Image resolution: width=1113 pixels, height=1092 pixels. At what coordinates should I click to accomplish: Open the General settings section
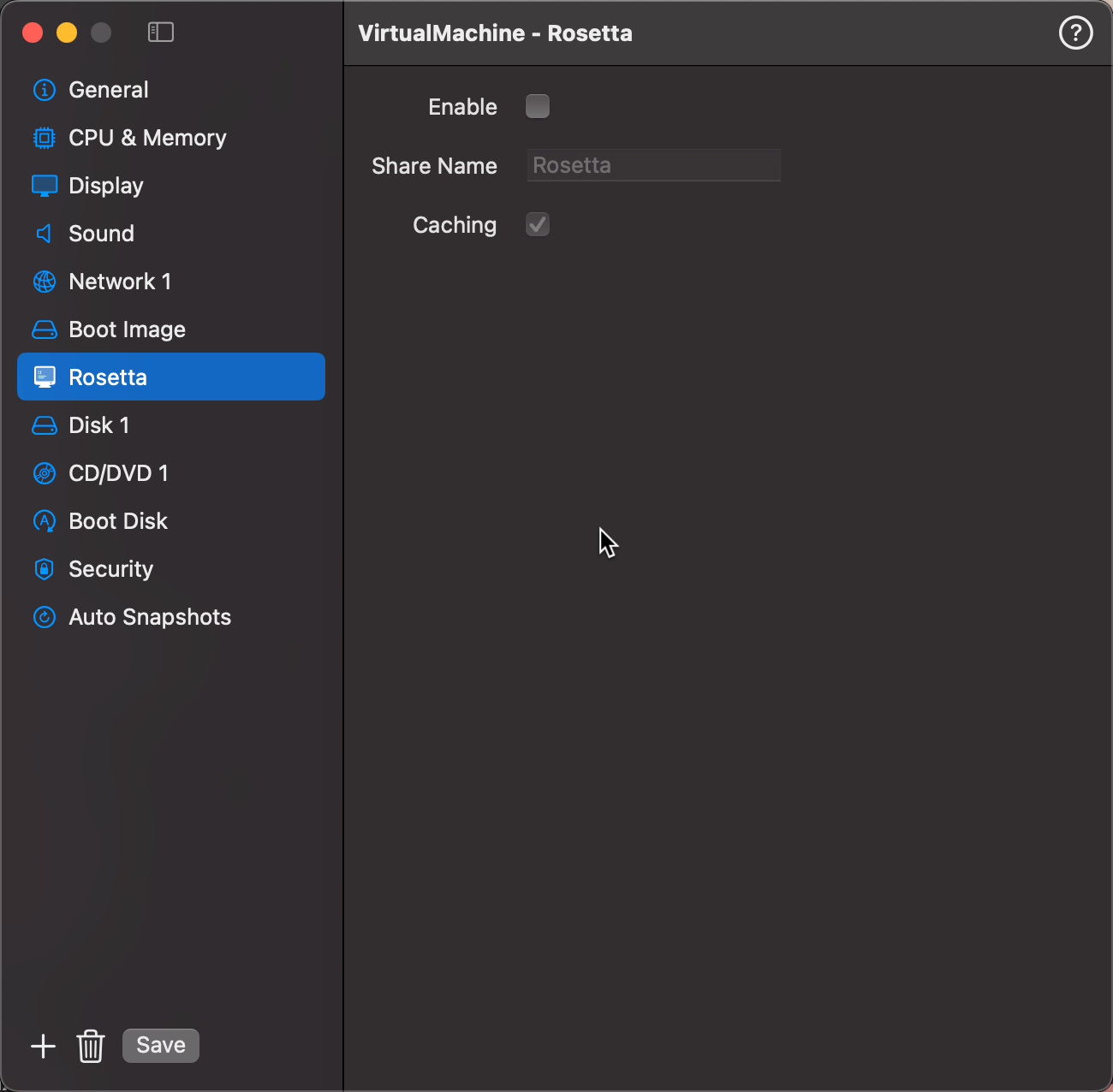tap(108, 90)
